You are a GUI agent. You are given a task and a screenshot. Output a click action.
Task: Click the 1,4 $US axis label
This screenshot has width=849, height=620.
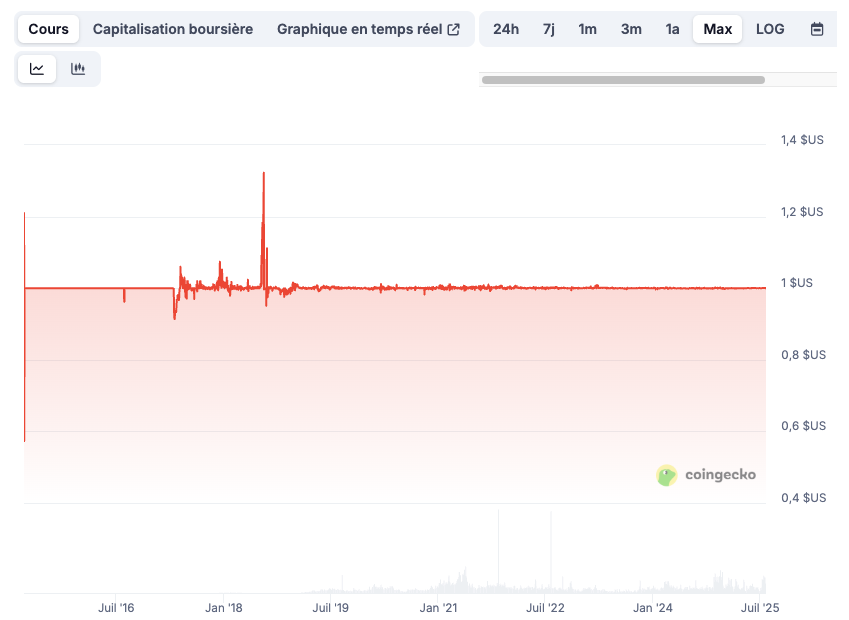click(802, 140)
